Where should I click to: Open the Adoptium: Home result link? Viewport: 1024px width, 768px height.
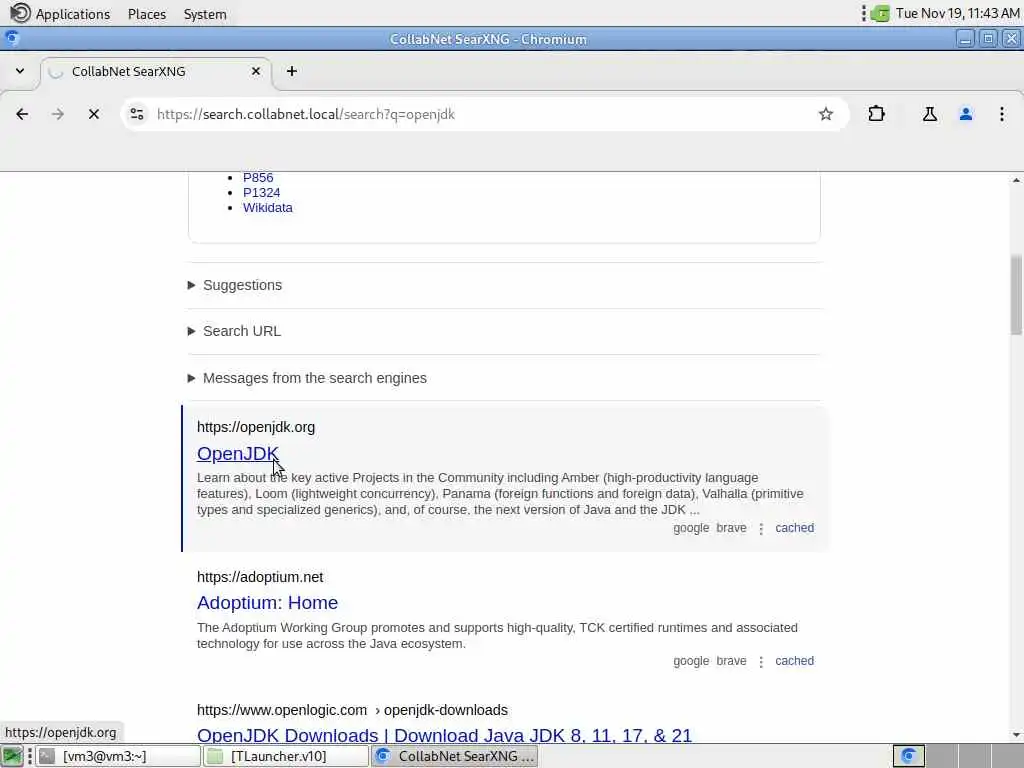tap(267, 603)
